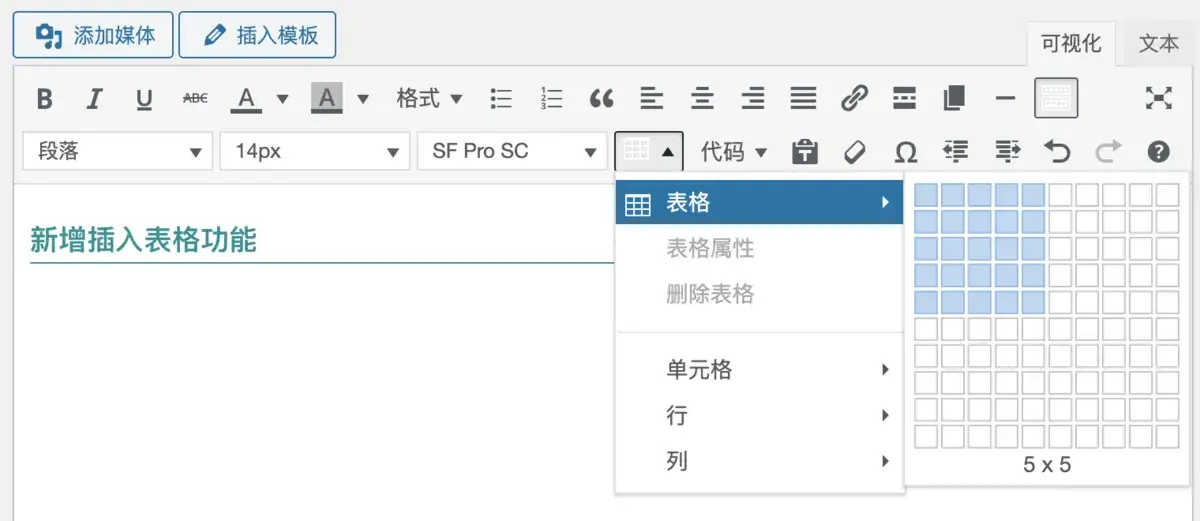Click the 添加媒体 button

(x=93, y=35)
